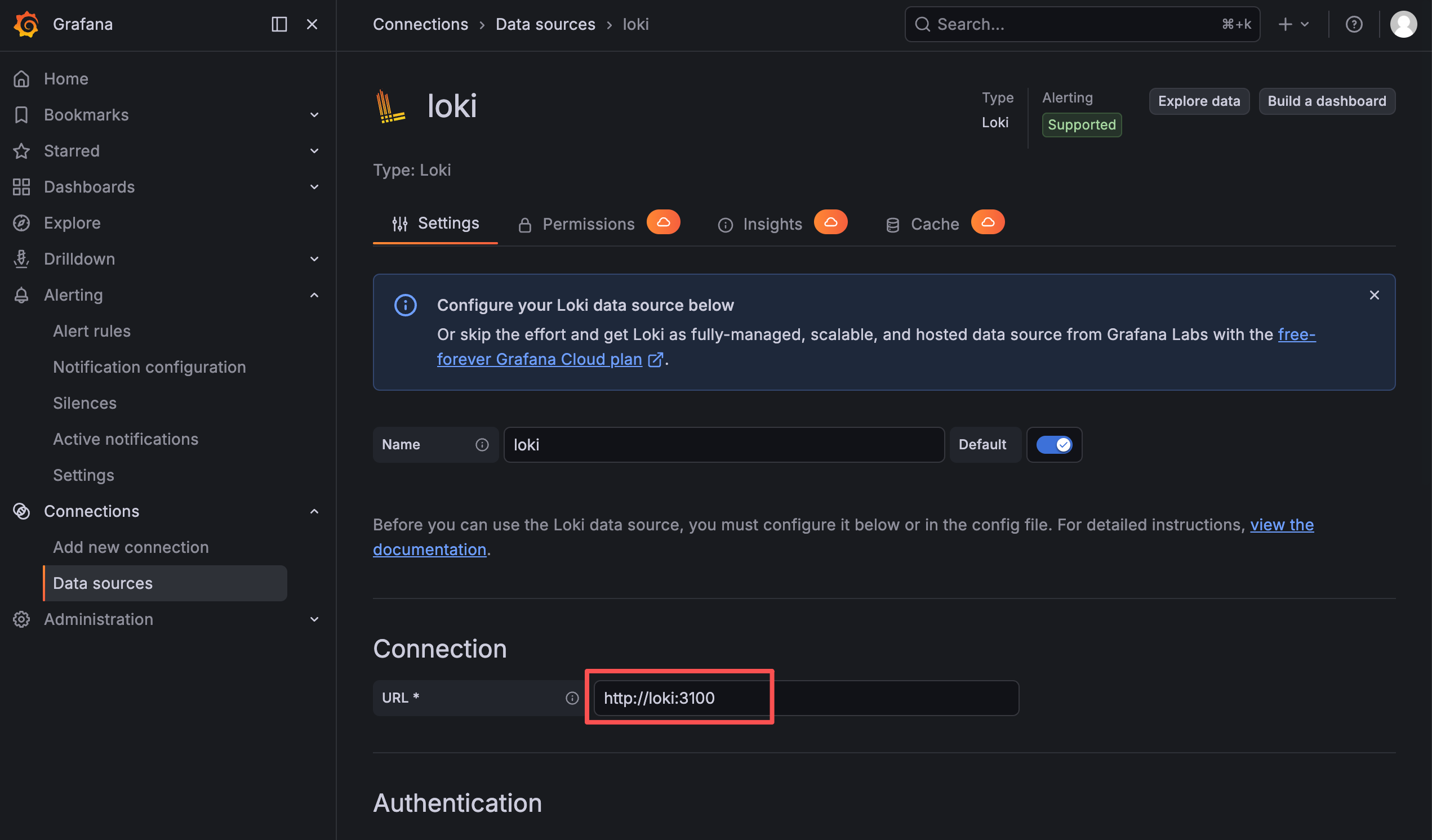Click the Explore data button
This screenshot has width=1432, height=840.
point(1198,101)
